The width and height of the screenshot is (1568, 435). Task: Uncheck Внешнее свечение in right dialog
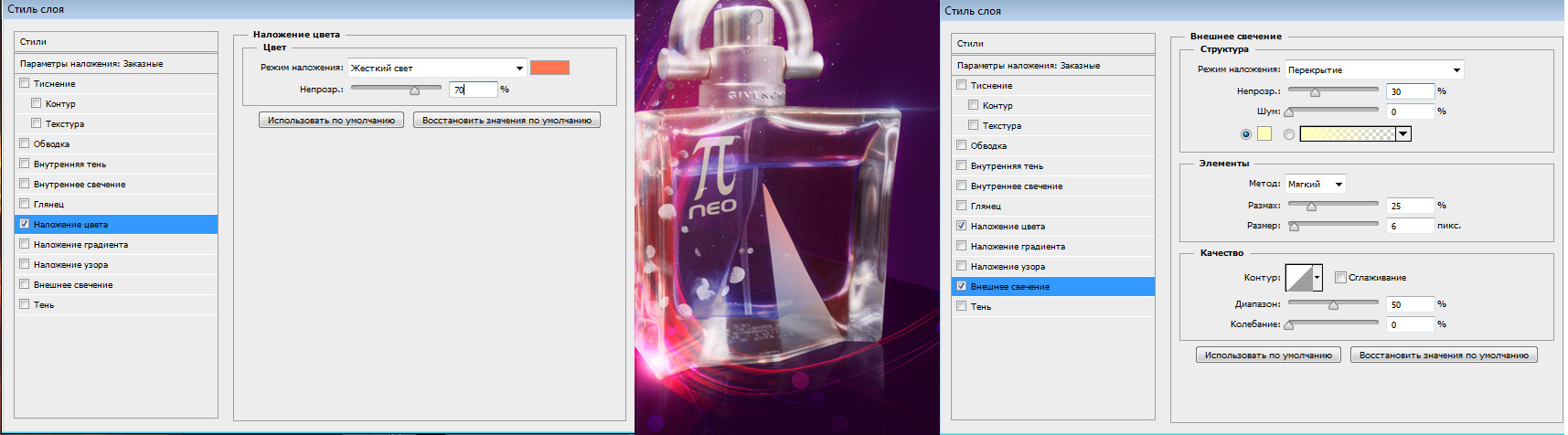(962, 286)
